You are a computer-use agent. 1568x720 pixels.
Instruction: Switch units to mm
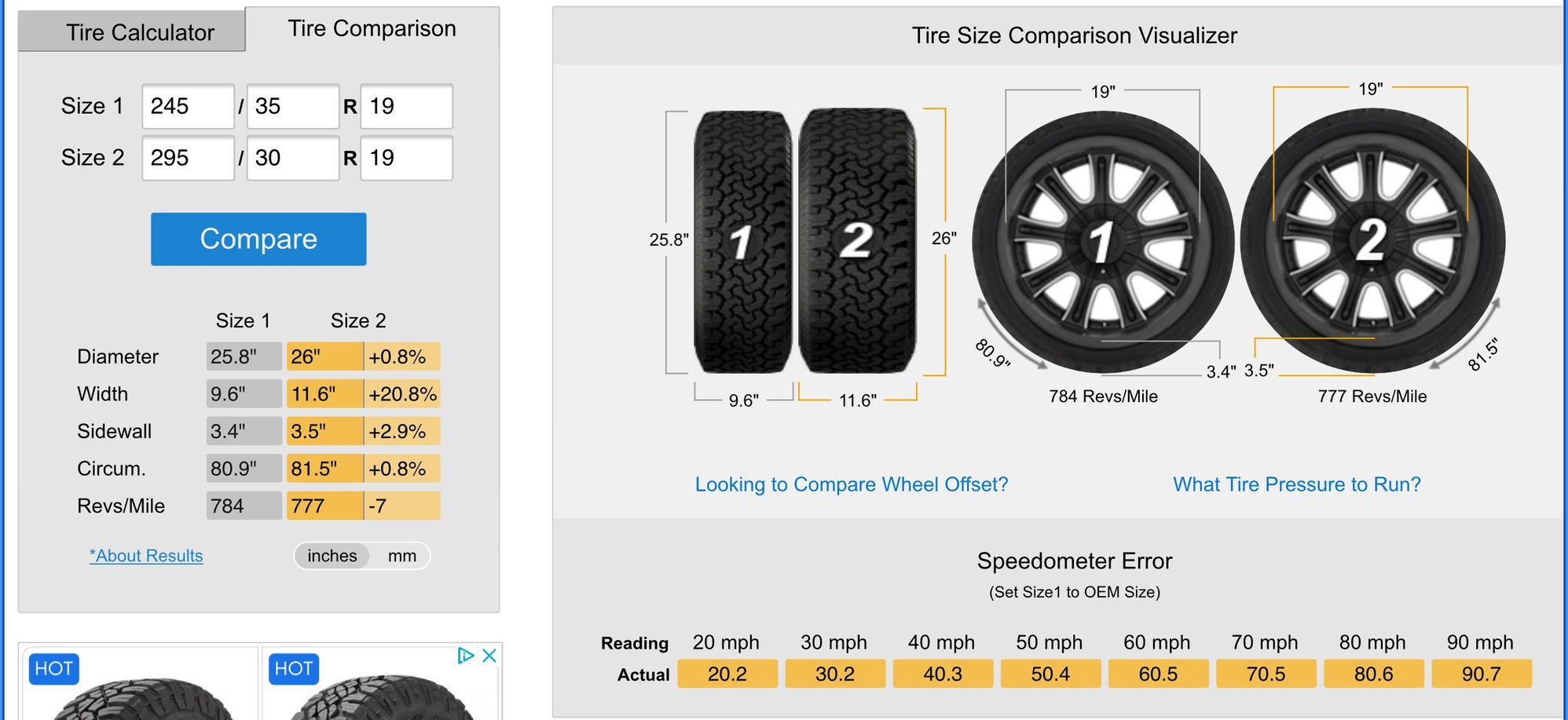401,556
